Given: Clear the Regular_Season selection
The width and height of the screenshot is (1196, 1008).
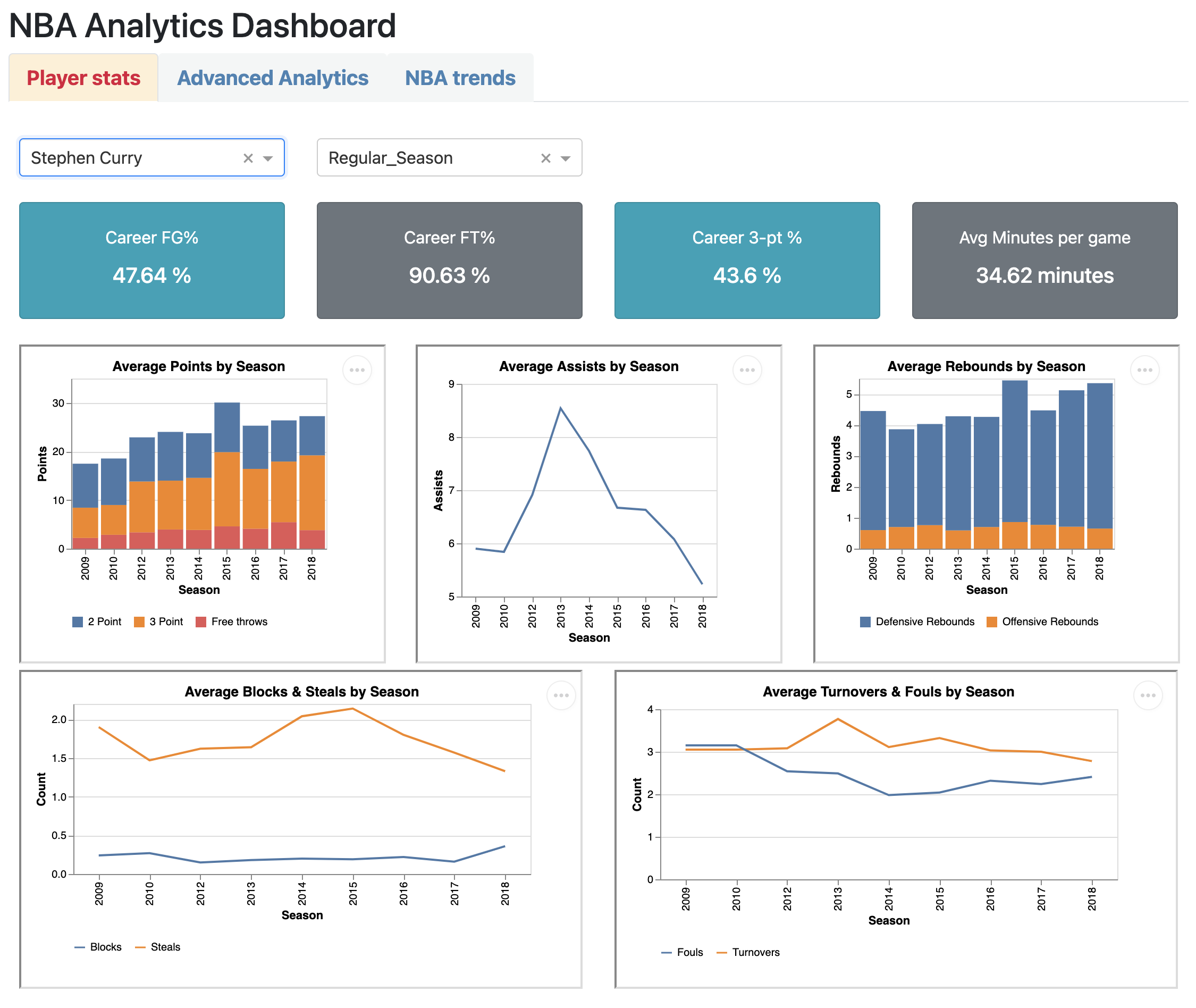Looking at the screenshot, I should (x=546, y=158).
